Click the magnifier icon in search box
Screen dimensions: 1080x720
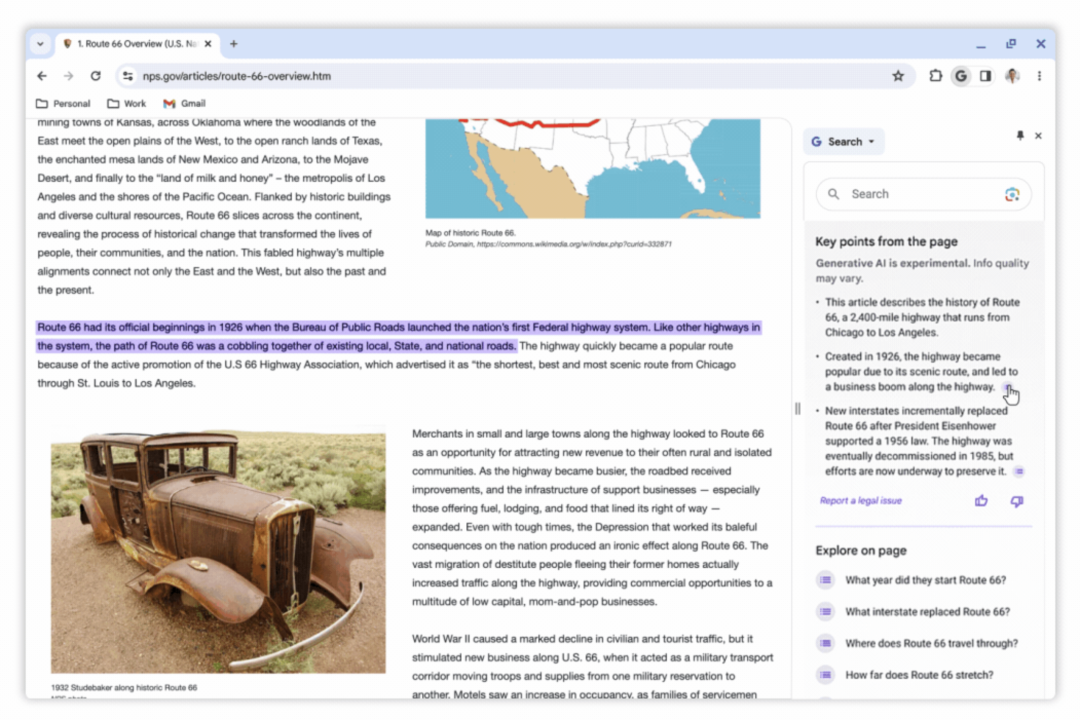point(833,194)
